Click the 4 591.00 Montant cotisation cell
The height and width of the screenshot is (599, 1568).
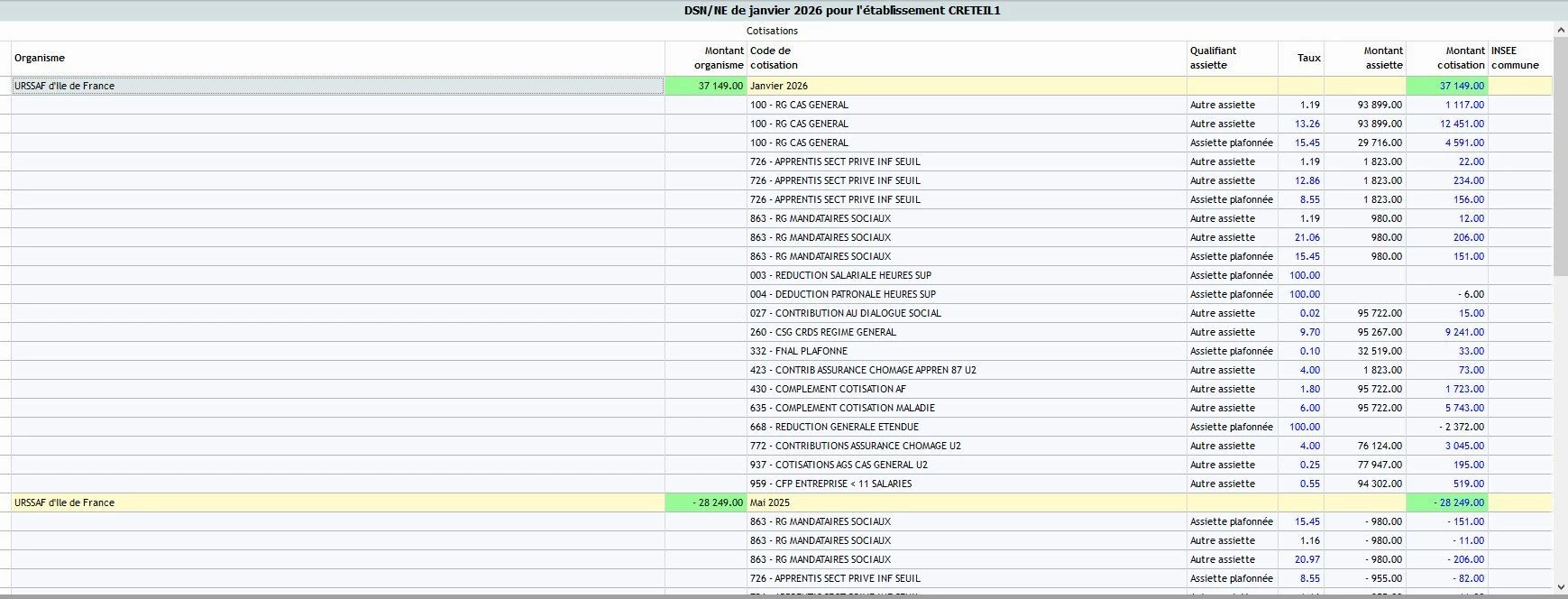[x=1447, y=143]
